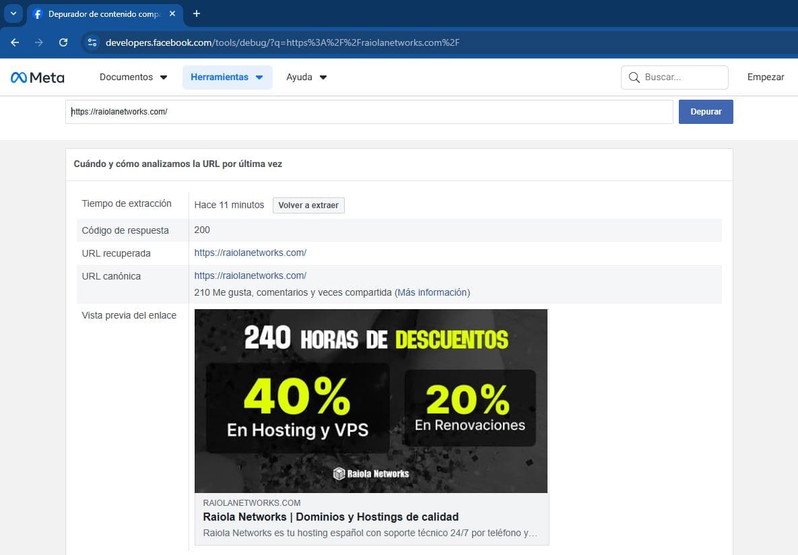Open the URL recuperada raiolanetworks.com link
The image size is (798, 555).
click(x=250, y=253)
